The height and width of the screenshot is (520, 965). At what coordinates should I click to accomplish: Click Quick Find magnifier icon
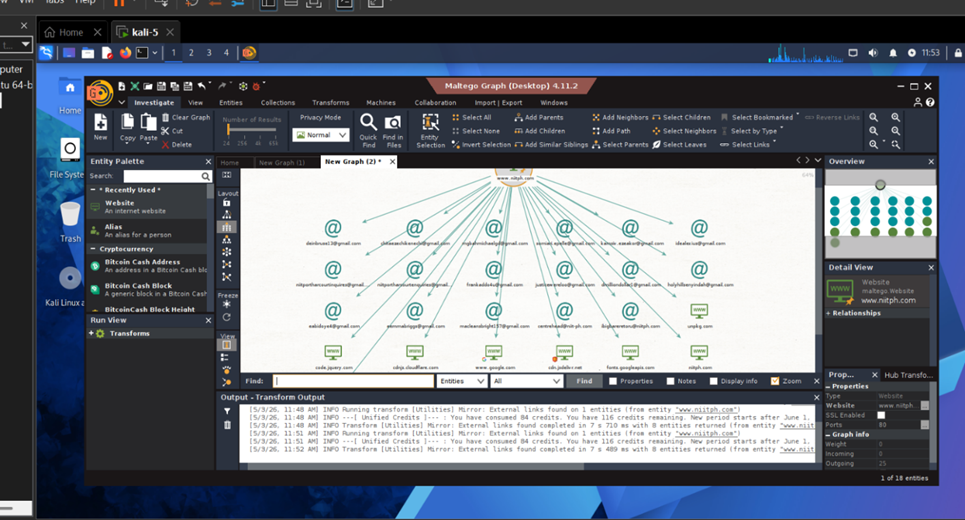pos(368,122)
